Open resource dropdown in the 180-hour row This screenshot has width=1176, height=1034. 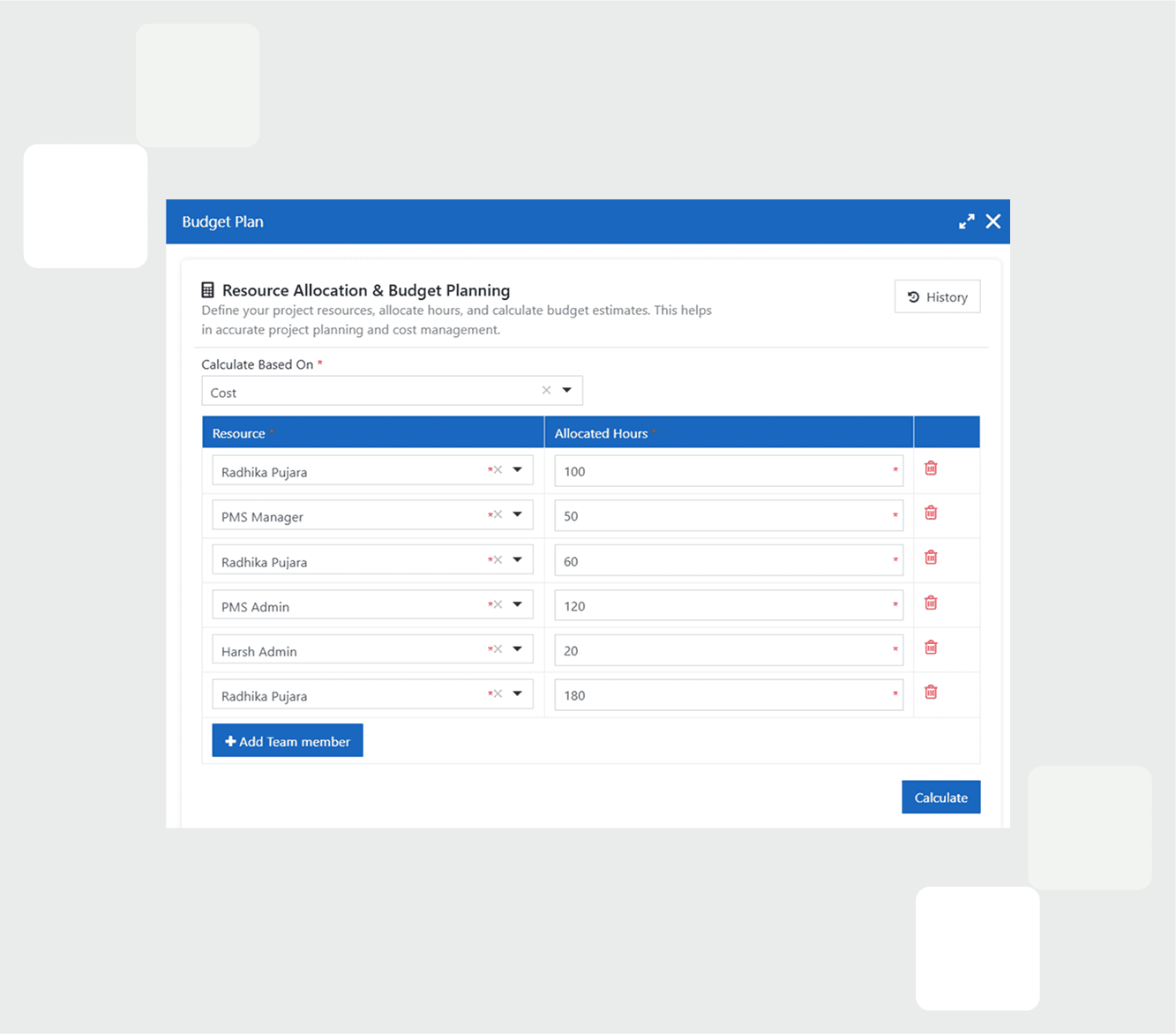pyautogui.click(x=518, y=694)
